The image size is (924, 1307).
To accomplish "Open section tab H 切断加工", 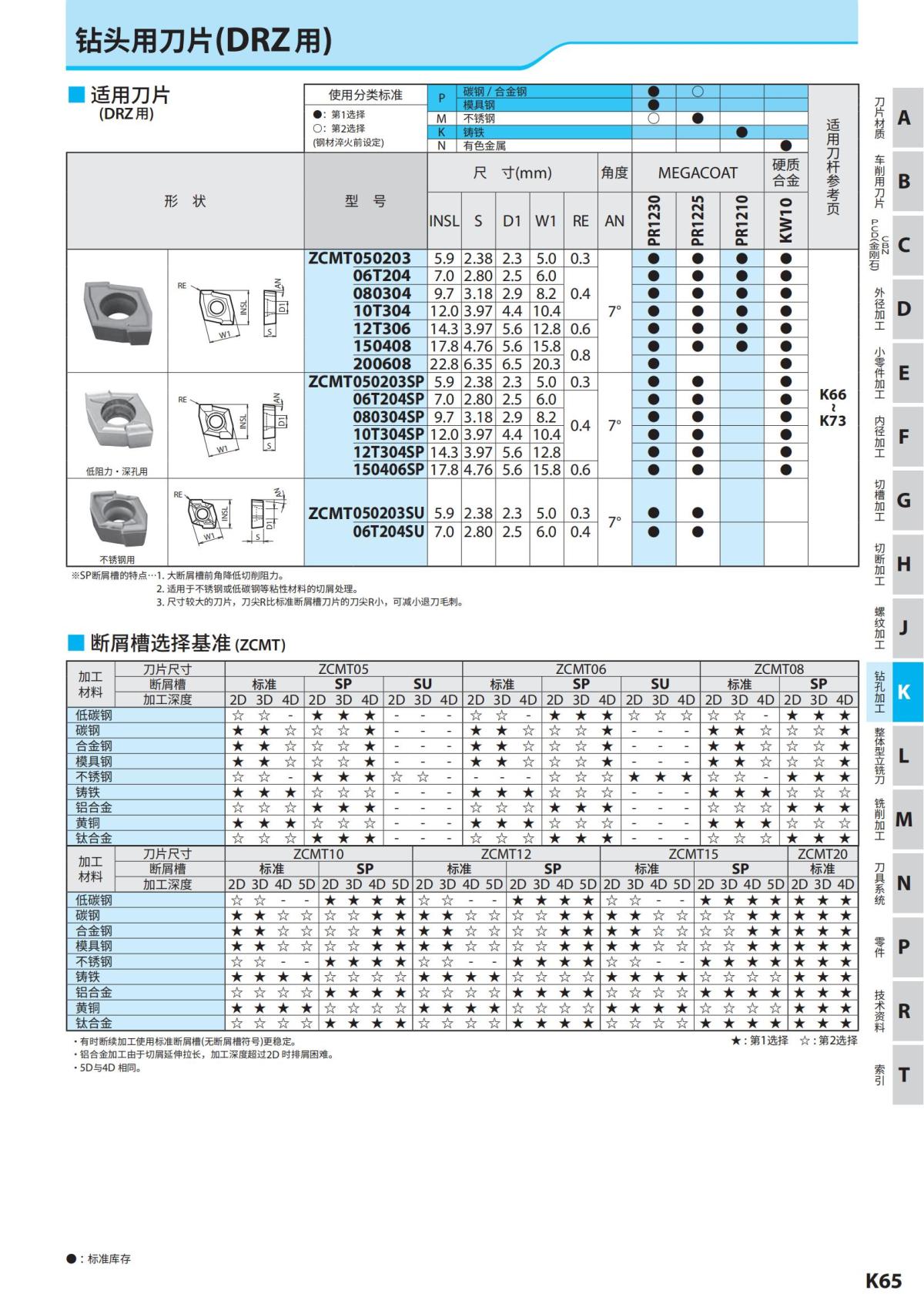I will point(896,564).
